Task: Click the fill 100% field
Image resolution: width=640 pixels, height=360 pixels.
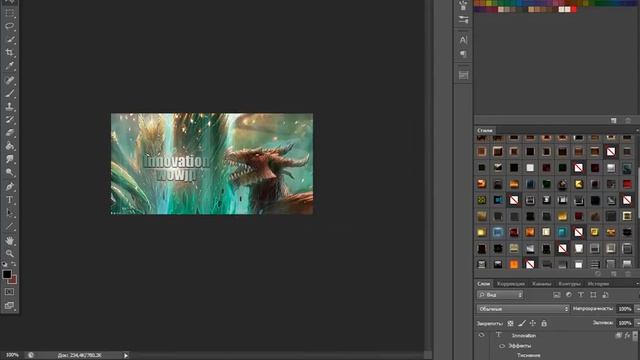Action: point(624,323)
